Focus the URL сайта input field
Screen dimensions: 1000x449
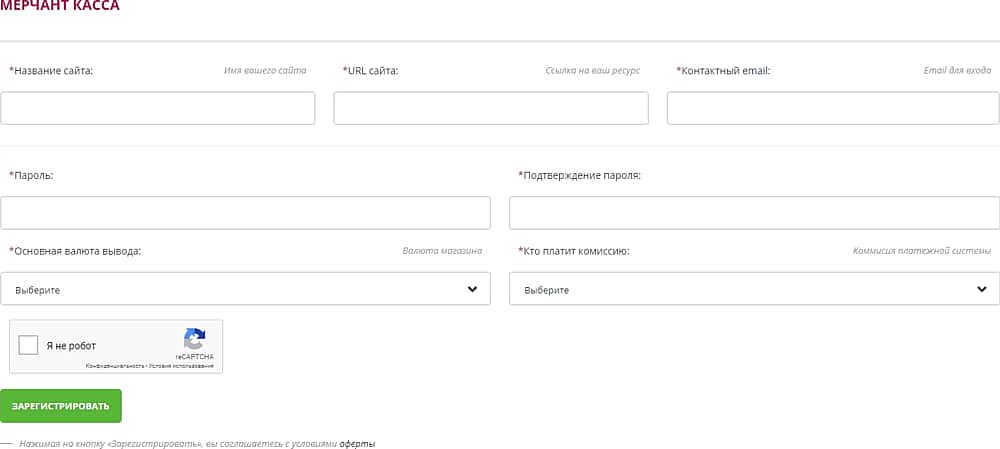point(491,108)
